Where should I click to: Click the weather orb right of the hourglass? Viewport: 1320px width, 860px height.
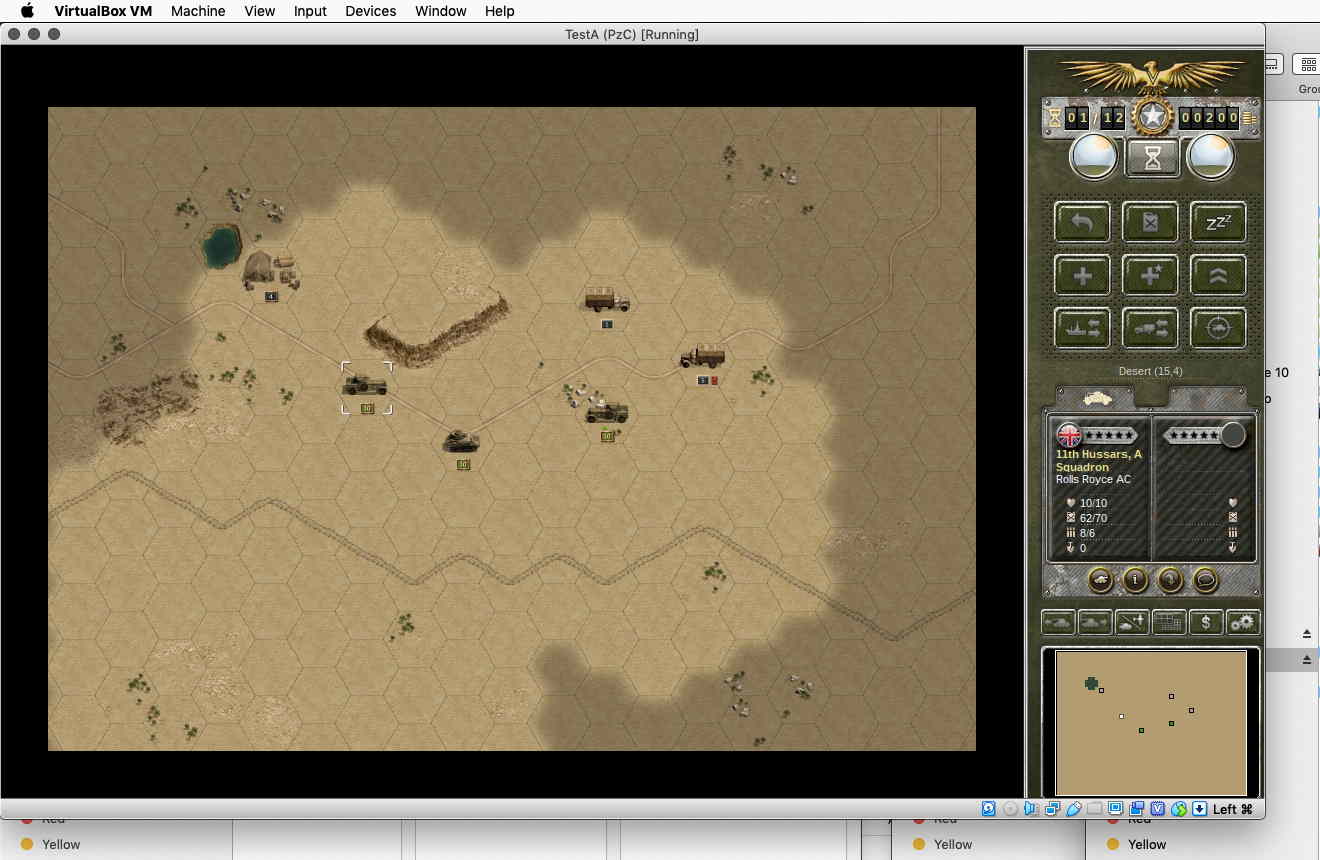pos(1210,157)
